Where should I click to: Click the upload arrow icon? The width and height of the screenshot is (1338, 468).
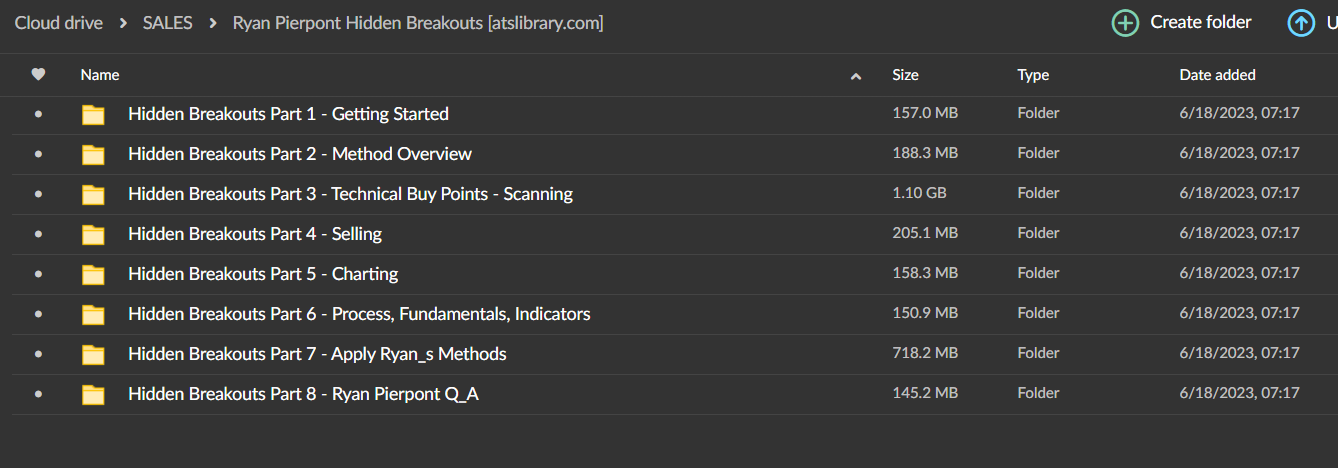point(1301,23)
